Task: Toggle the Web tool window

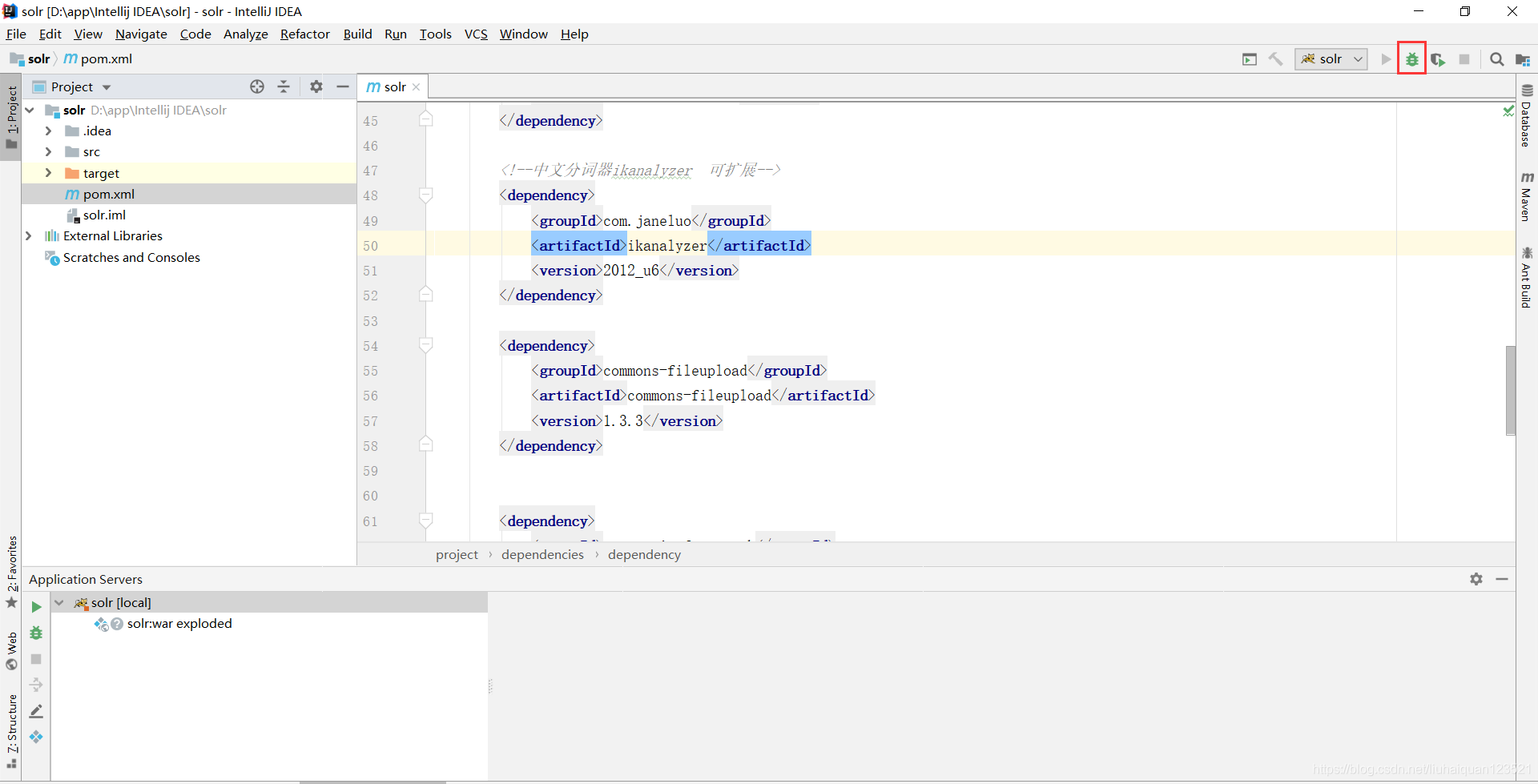Action: 11,651
